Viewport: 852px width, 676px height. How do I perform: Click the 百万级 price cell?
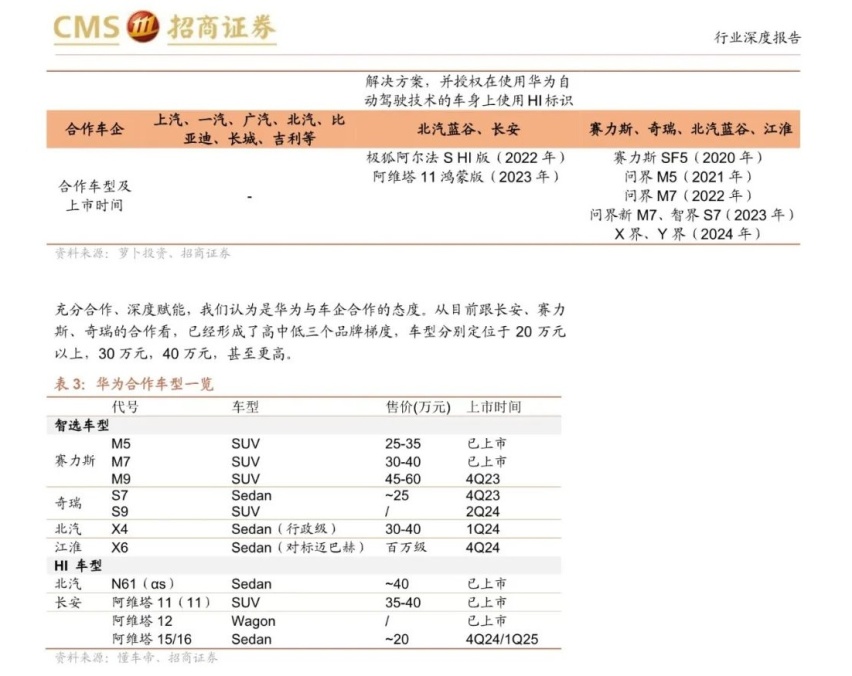(x=406, y=548)
